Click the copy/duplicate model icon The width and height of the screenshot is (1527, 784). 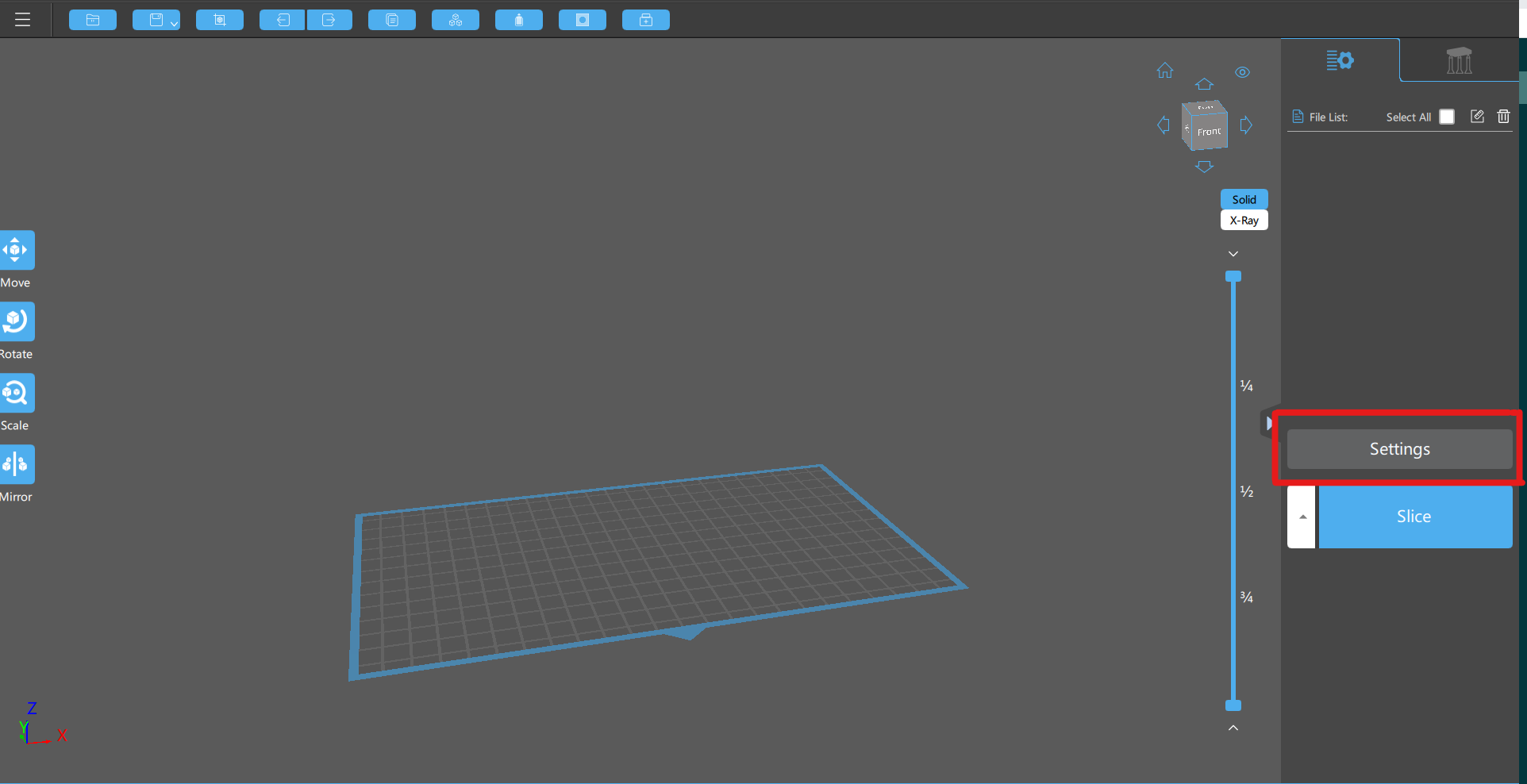tap(392, 20)
